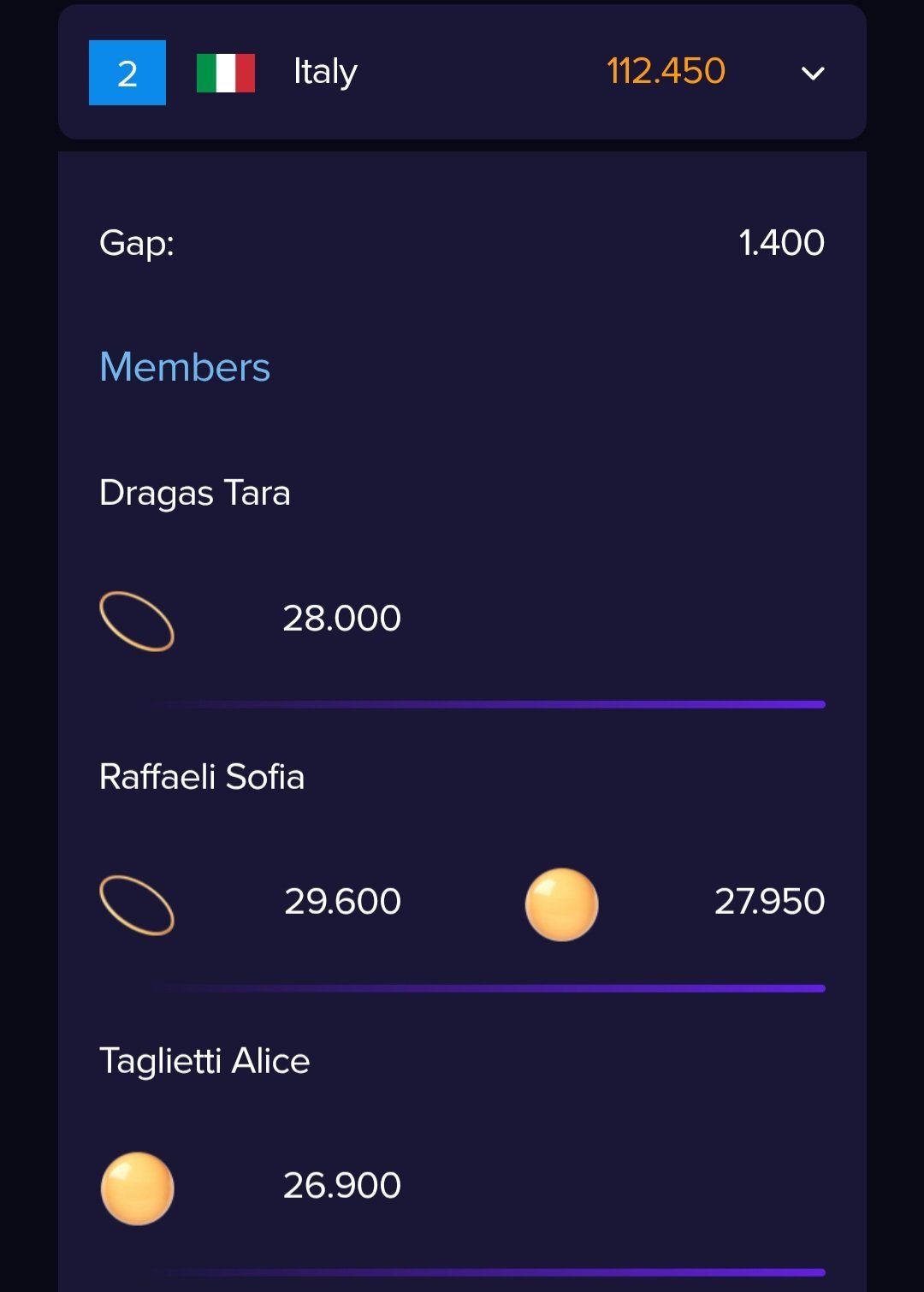This screenshot has height=1292, width=924.
Task: Select the Italy team name
Action: (x=325, y=72)
